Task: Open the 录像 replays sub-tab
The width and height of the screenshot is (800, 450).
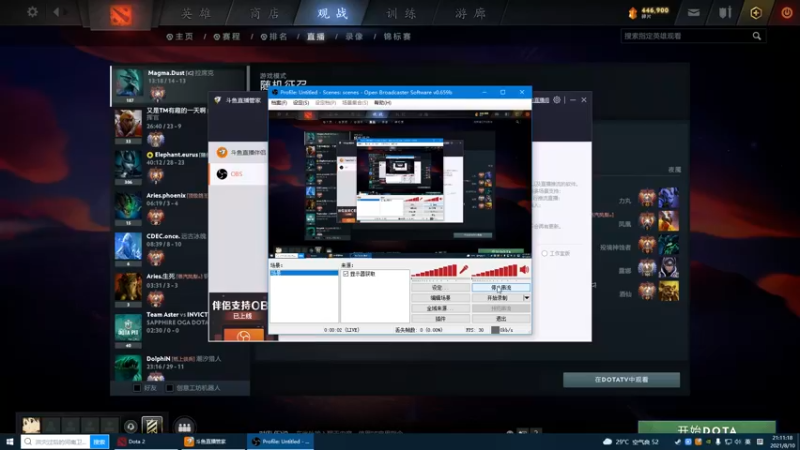Action: (x=354, y=37)
